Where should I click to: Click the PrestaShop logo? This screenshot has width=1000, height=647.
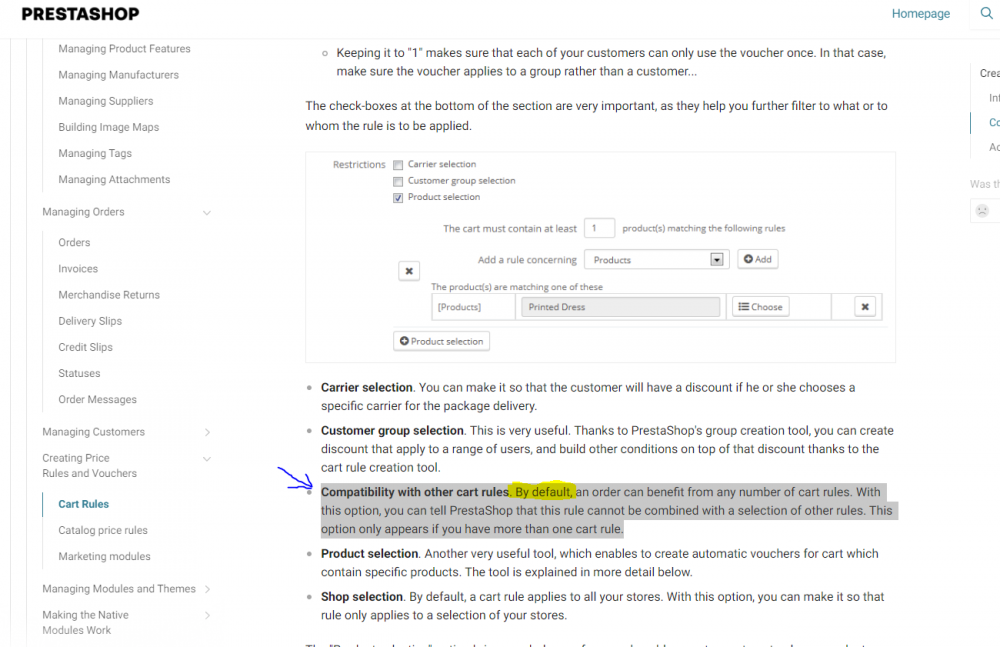click(80, 14)
